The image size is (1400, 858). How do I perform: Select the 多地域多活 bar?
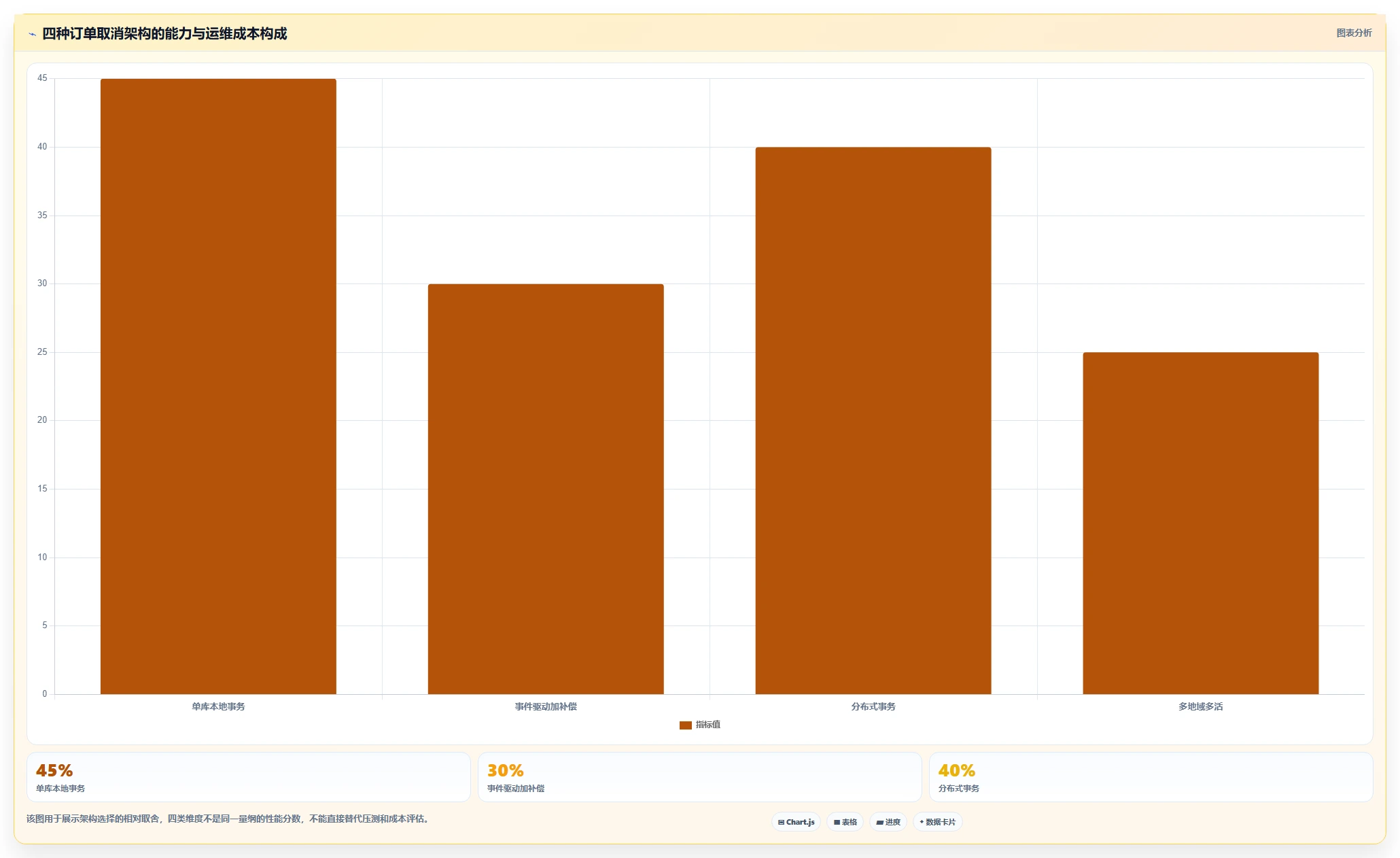tap(1201, 524)
